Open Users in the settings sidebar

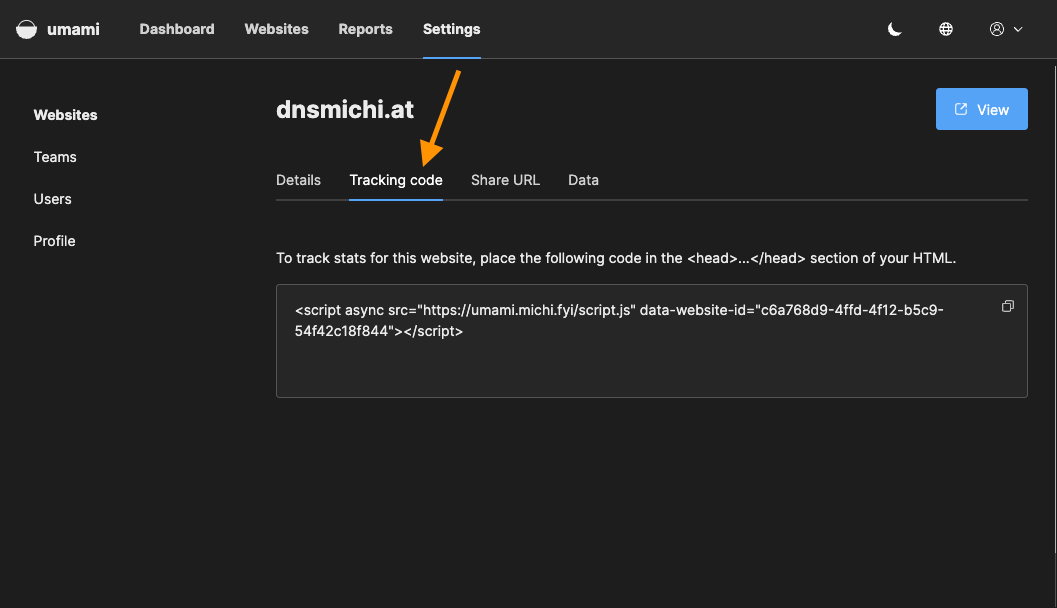point(53,199)
